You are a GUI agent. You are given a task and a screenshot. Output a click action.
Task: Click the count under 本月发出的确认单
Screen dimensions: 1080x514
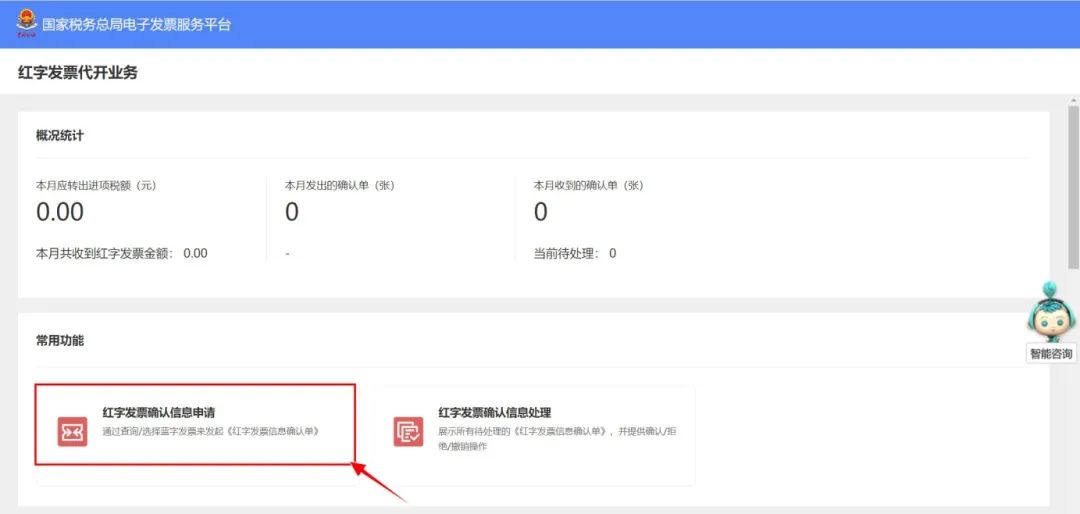(292, 212)
